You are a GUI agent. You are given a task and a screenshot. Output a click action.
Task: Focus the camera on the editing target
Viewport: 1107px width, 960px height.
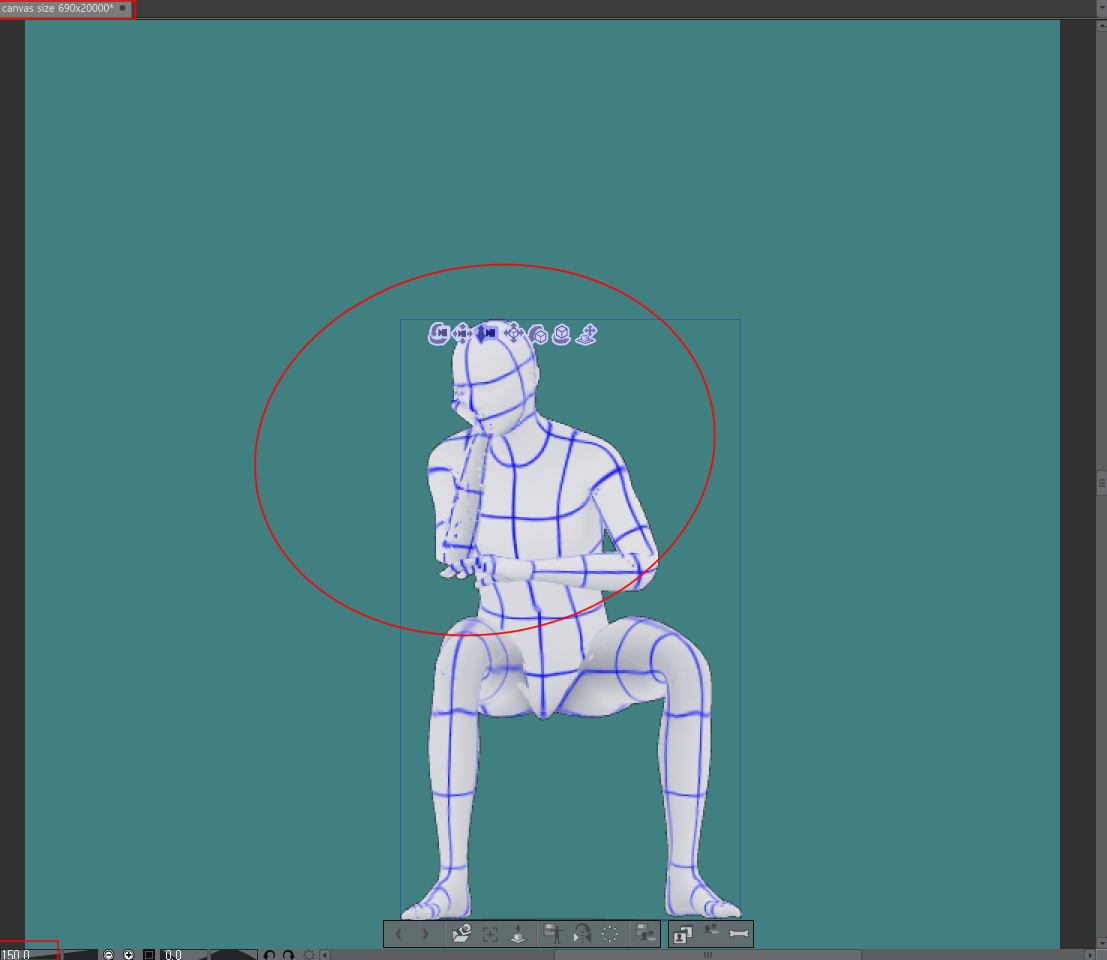click(490, 935)
